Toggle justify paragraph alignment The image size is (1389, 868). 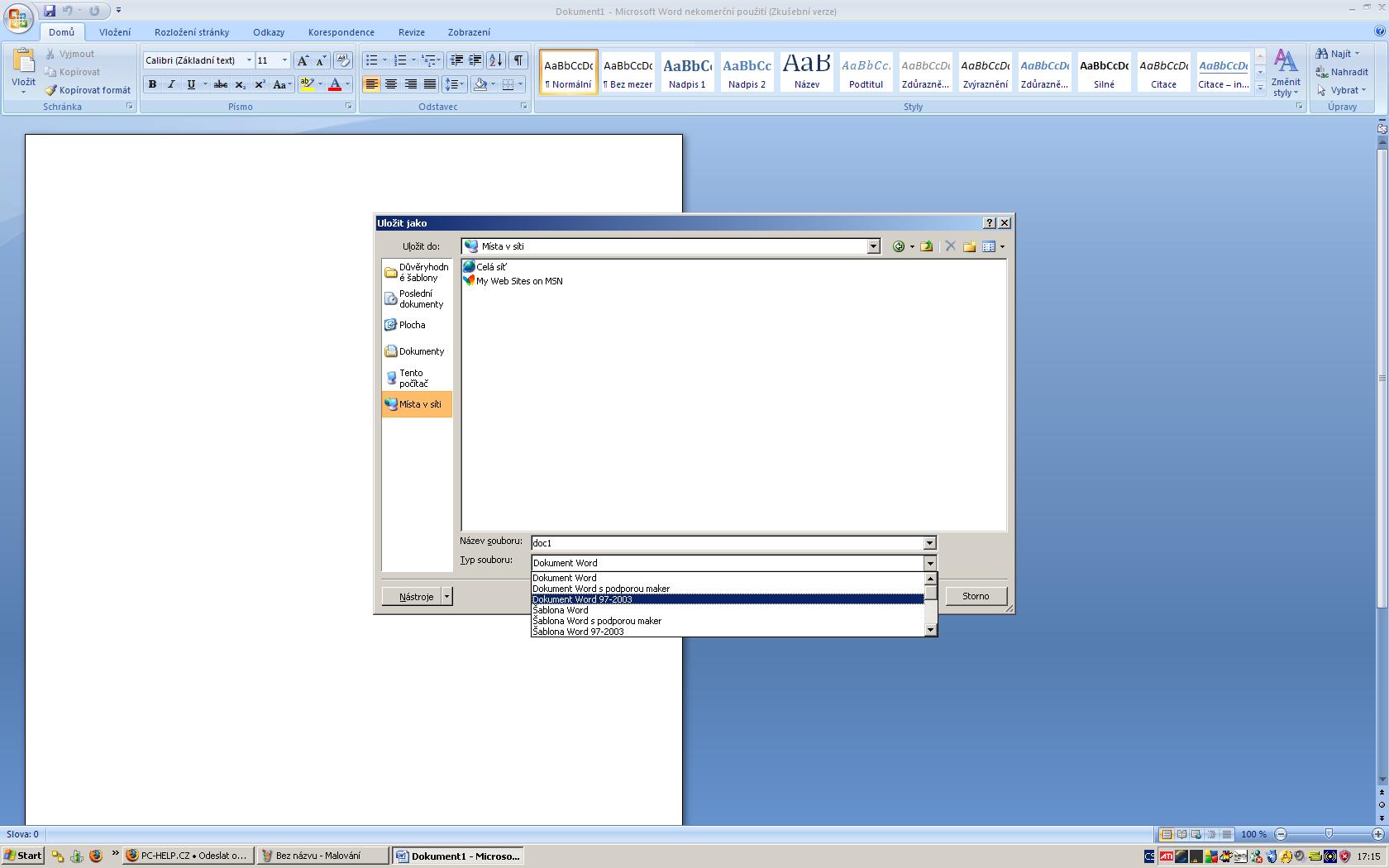click(430, 84)
